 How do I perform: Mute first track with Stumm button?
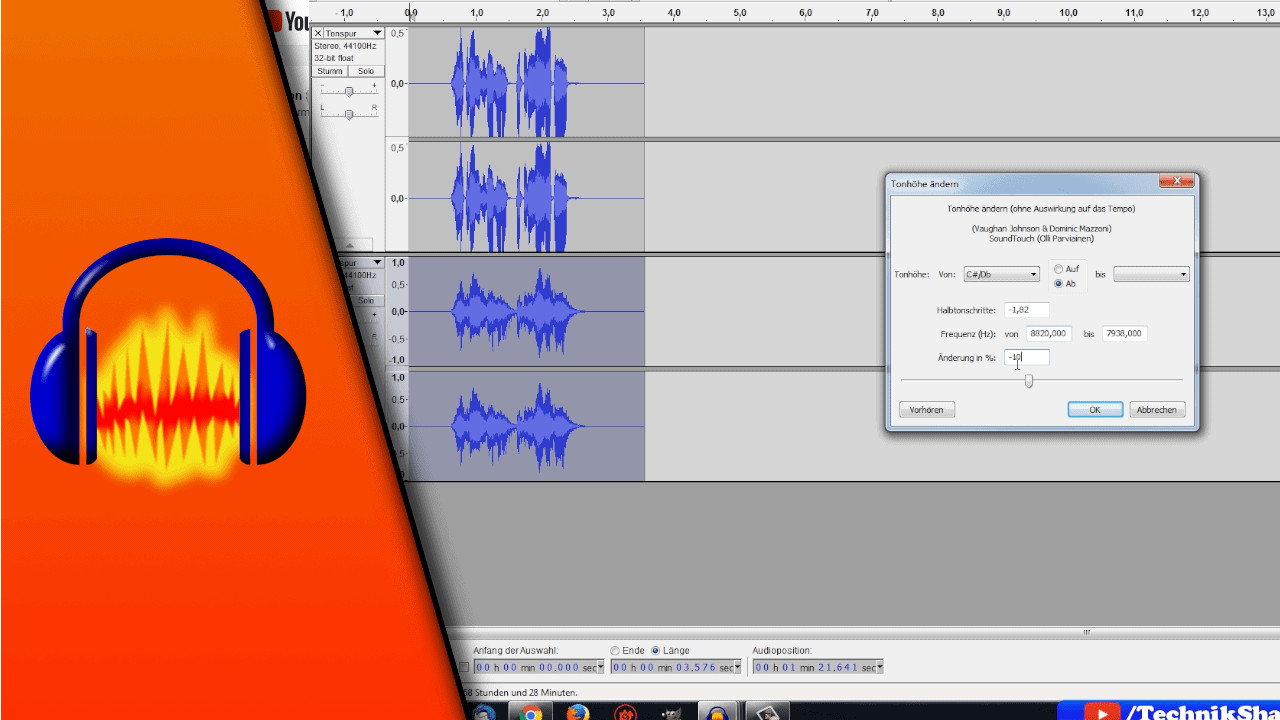tap(330, 71)
